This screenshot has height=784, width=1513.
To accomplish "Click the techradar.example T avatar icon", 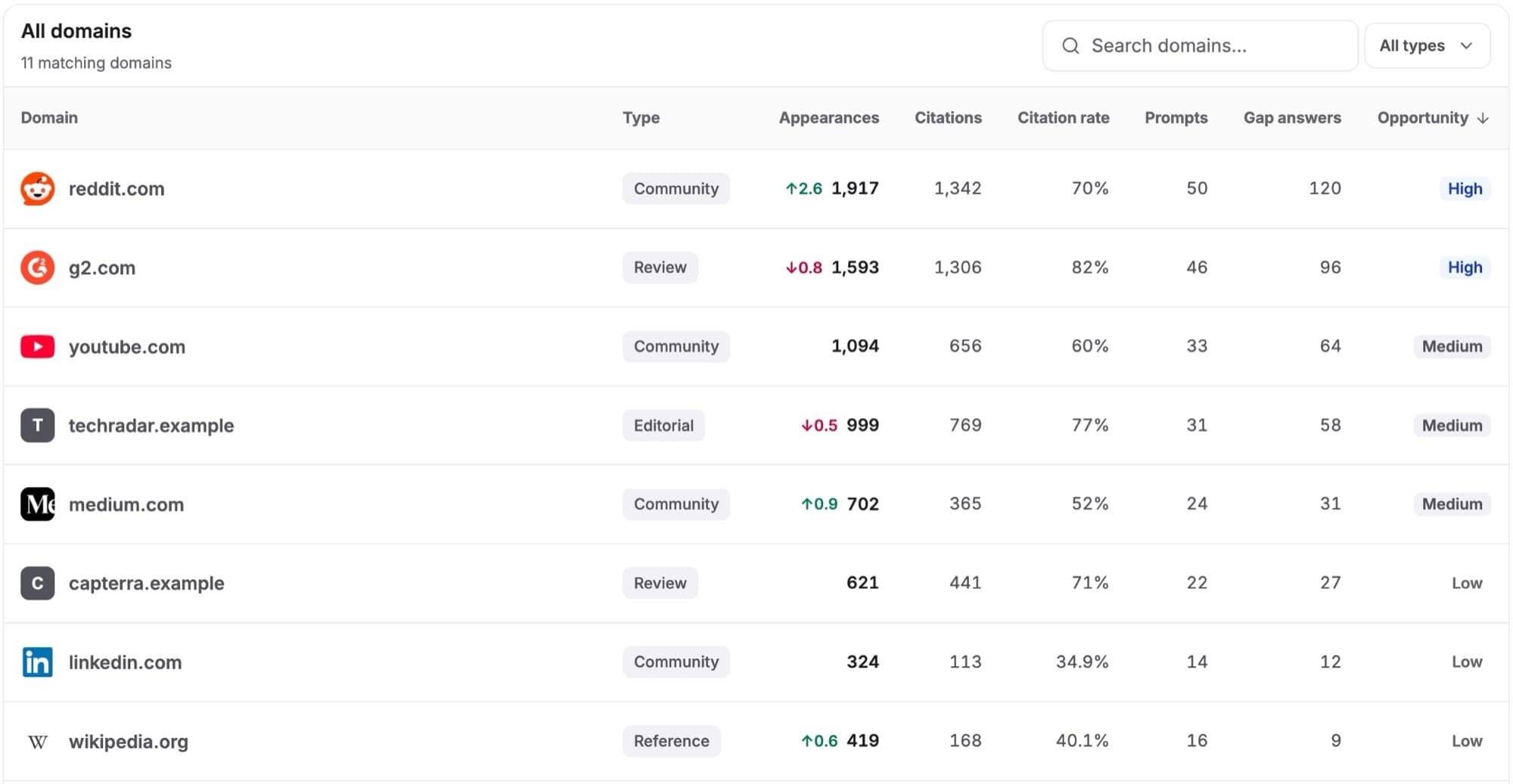I will pos(37,425).
